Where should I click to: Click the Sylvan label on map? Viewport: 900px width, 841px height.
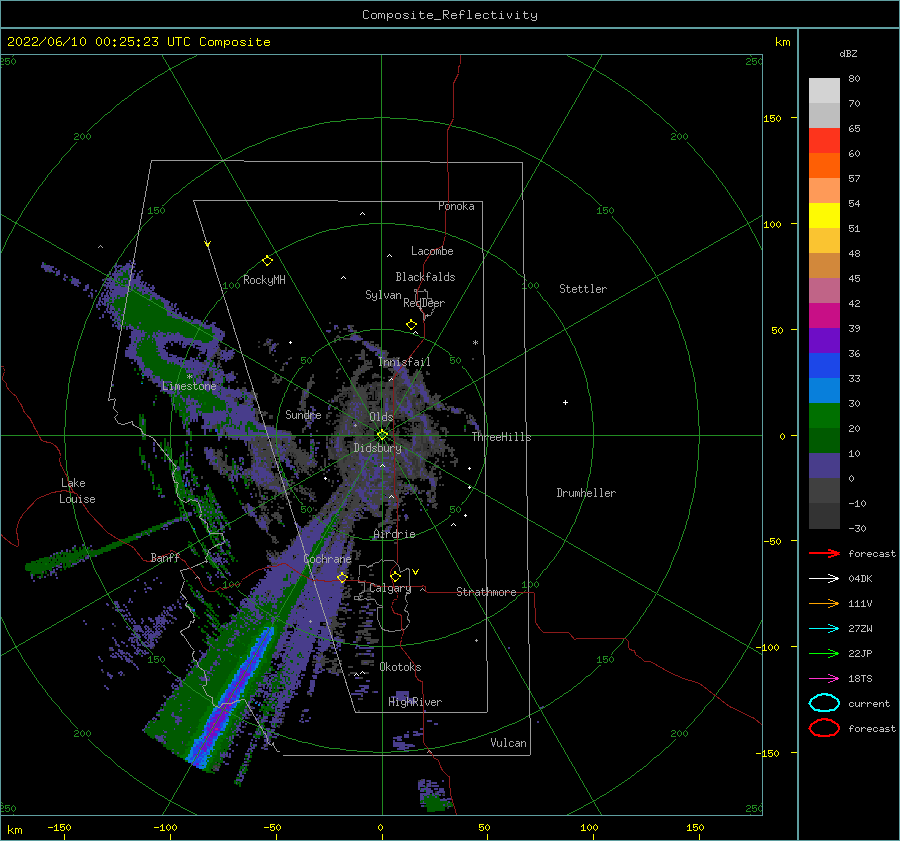click(383, 295)
